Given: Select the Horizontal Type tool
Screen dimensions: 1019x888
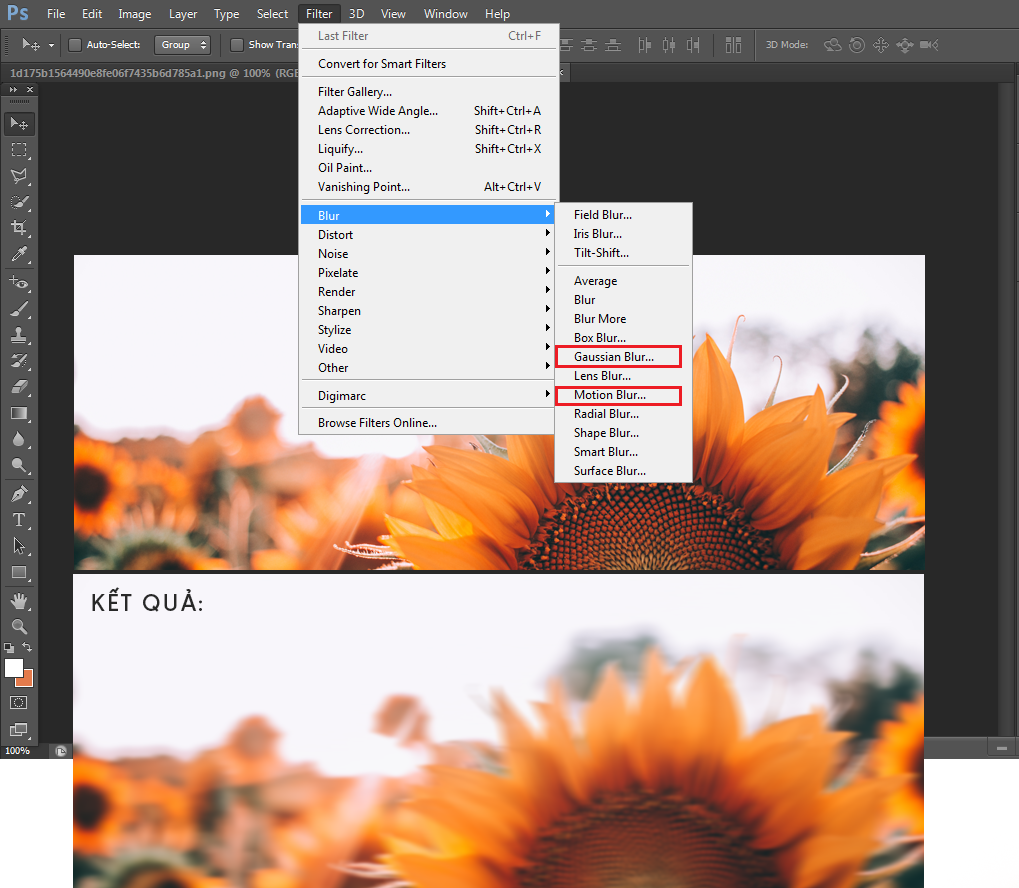Looking at the screenshot, I should click(19, 520).
